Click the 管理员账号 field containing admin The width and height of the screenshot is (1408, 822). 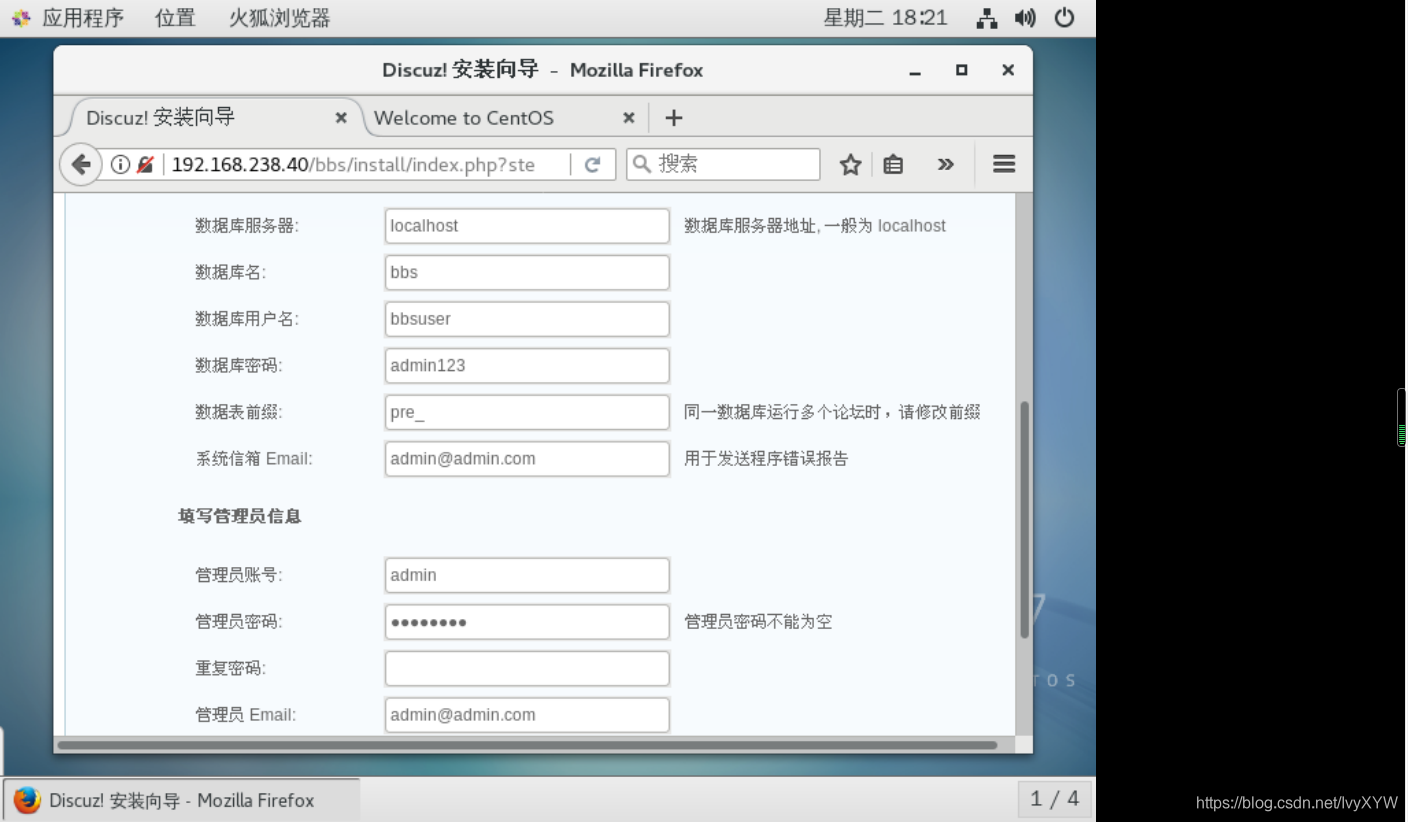(527, 575)
